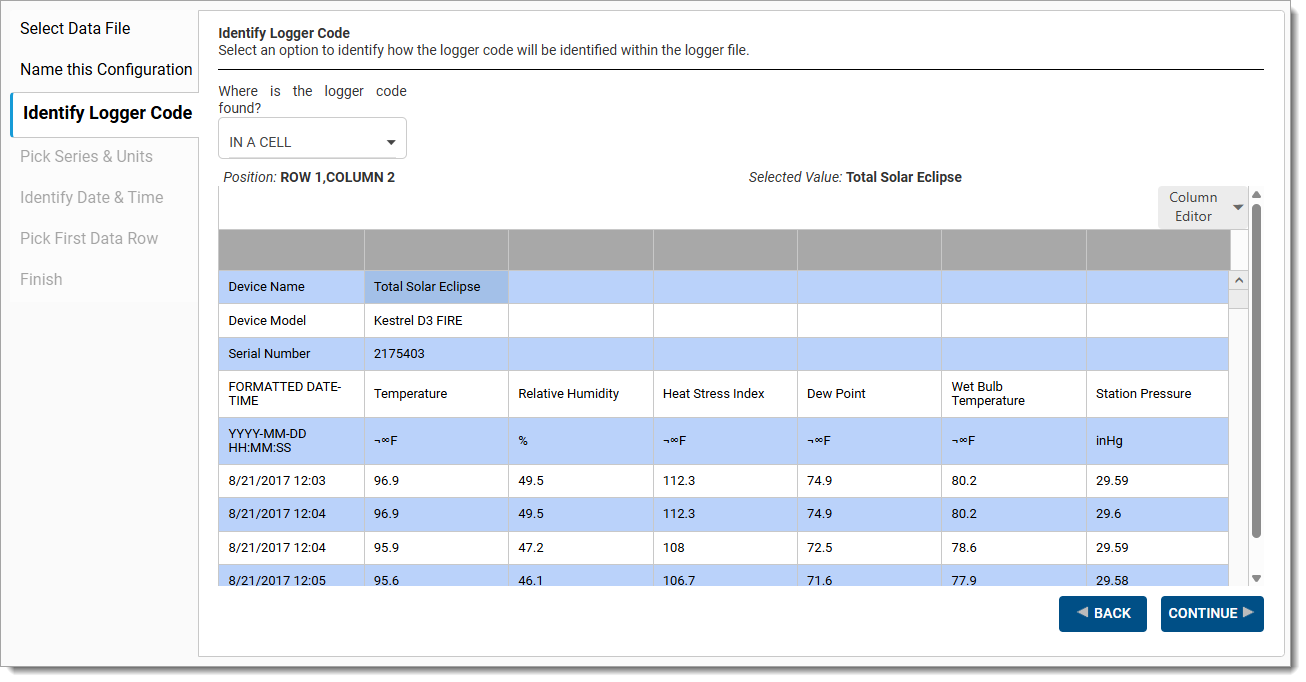
Task: Click the chevron inside the table scrollbar area
Action: [1239, 281]
